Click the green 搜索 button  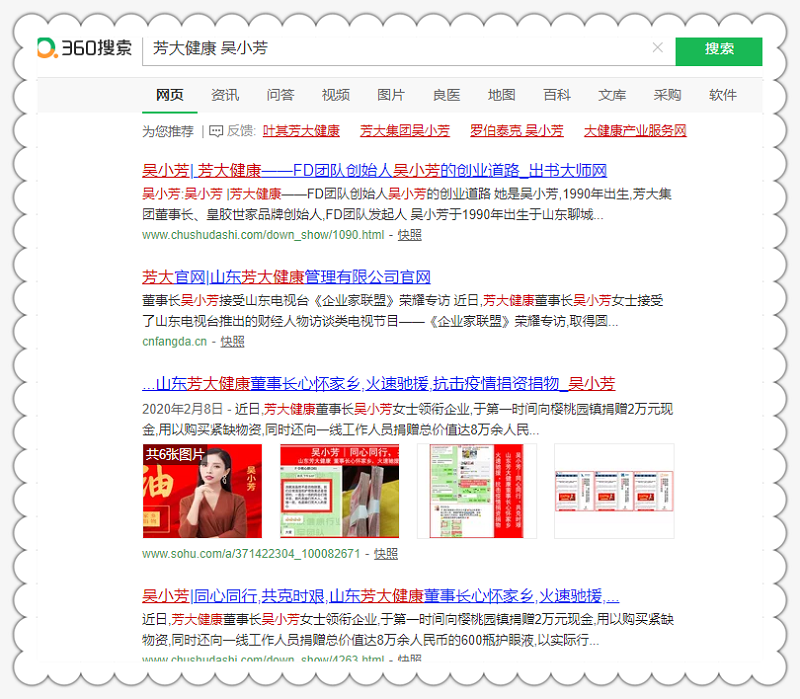pyautogui.click(x=718, y=50)
